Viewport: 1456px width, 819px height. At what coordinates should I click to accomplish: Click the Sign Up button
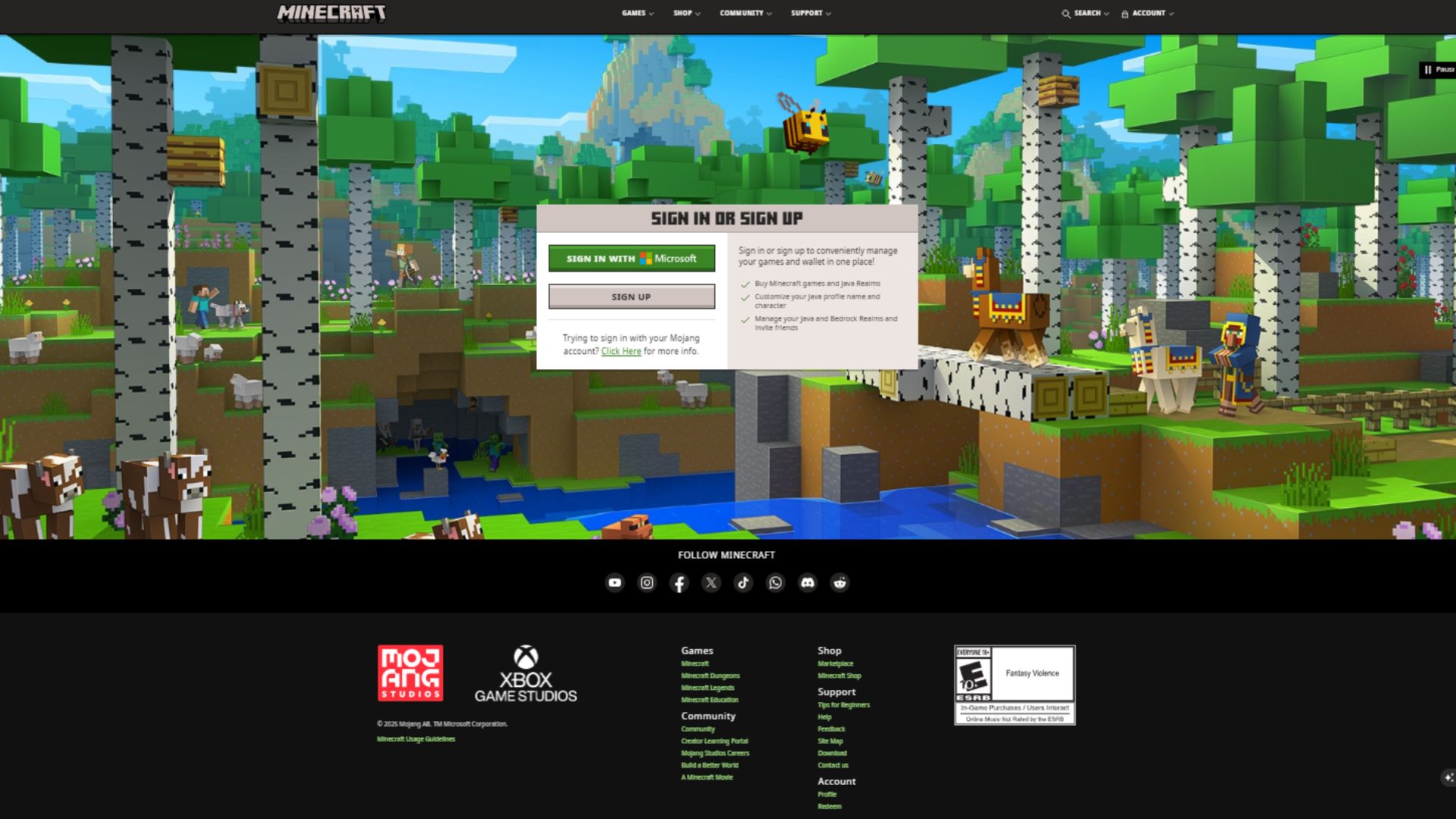(x=631, y=297)
